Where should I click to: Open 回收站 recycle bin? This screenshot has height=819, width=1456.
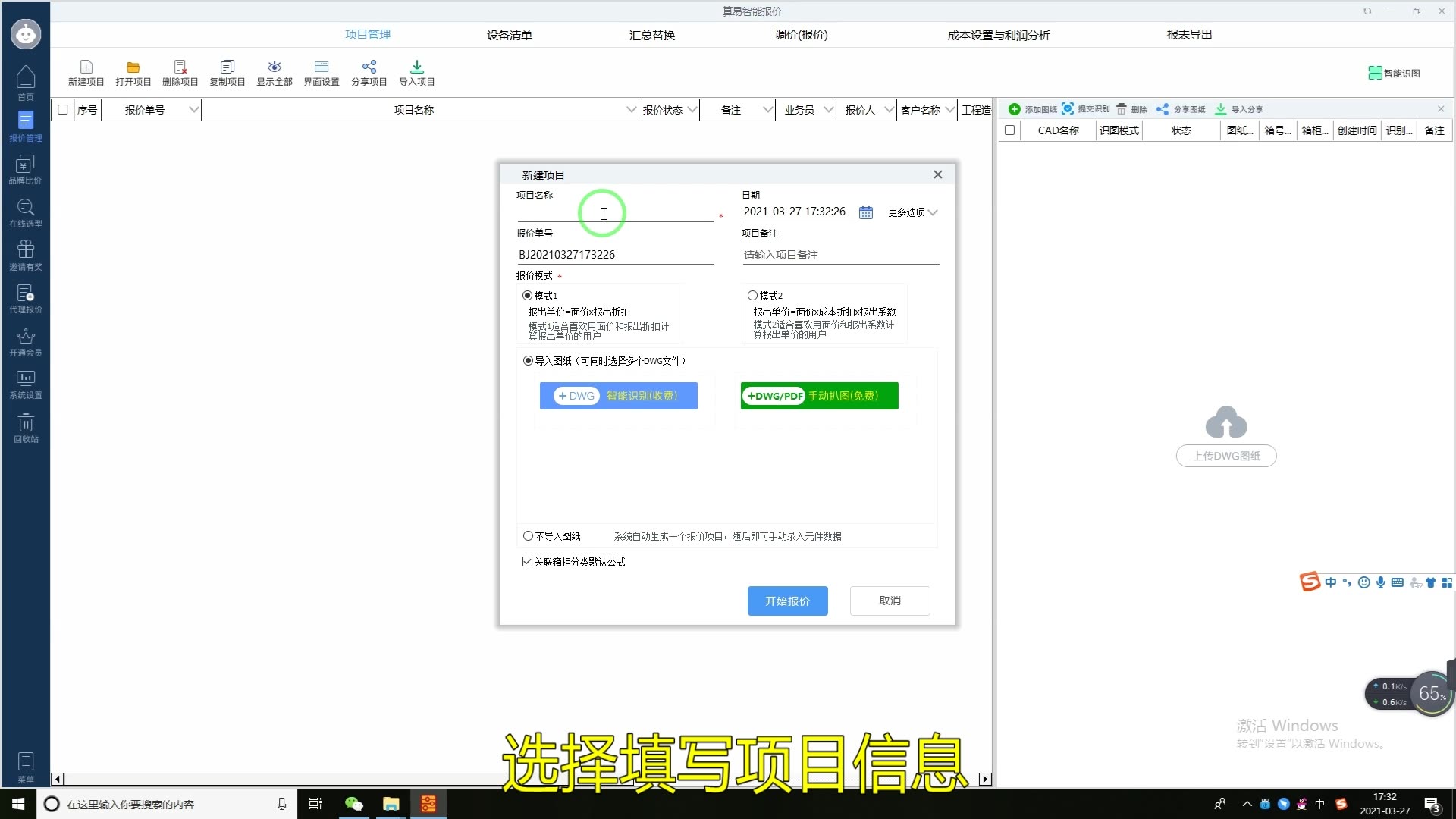click(x=26, y=428)
